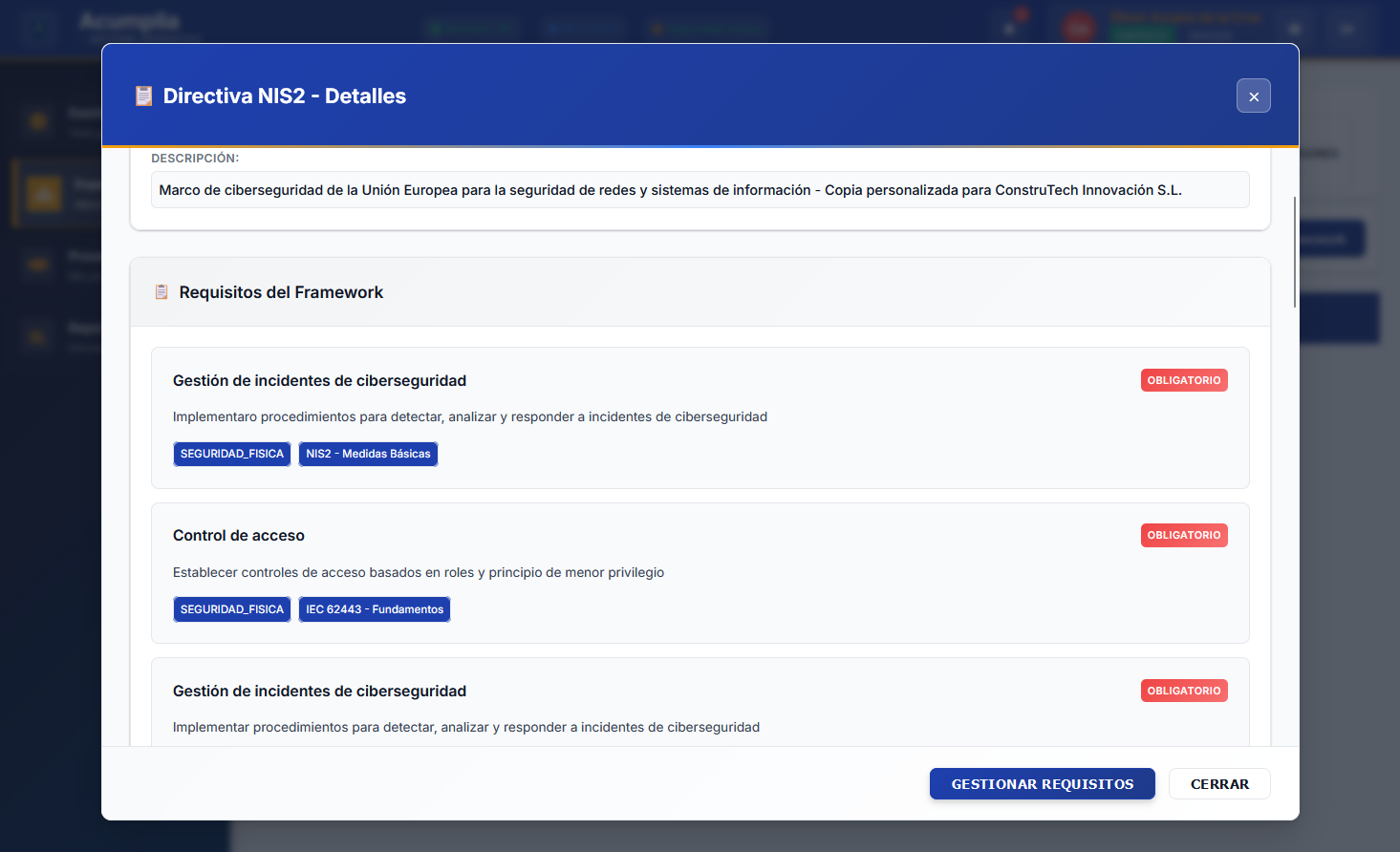Viewport: 1400px width, 852px height.
Task: Click OBLIGATORIO badge on the bottom requirement card
Action: (1183, 691)
